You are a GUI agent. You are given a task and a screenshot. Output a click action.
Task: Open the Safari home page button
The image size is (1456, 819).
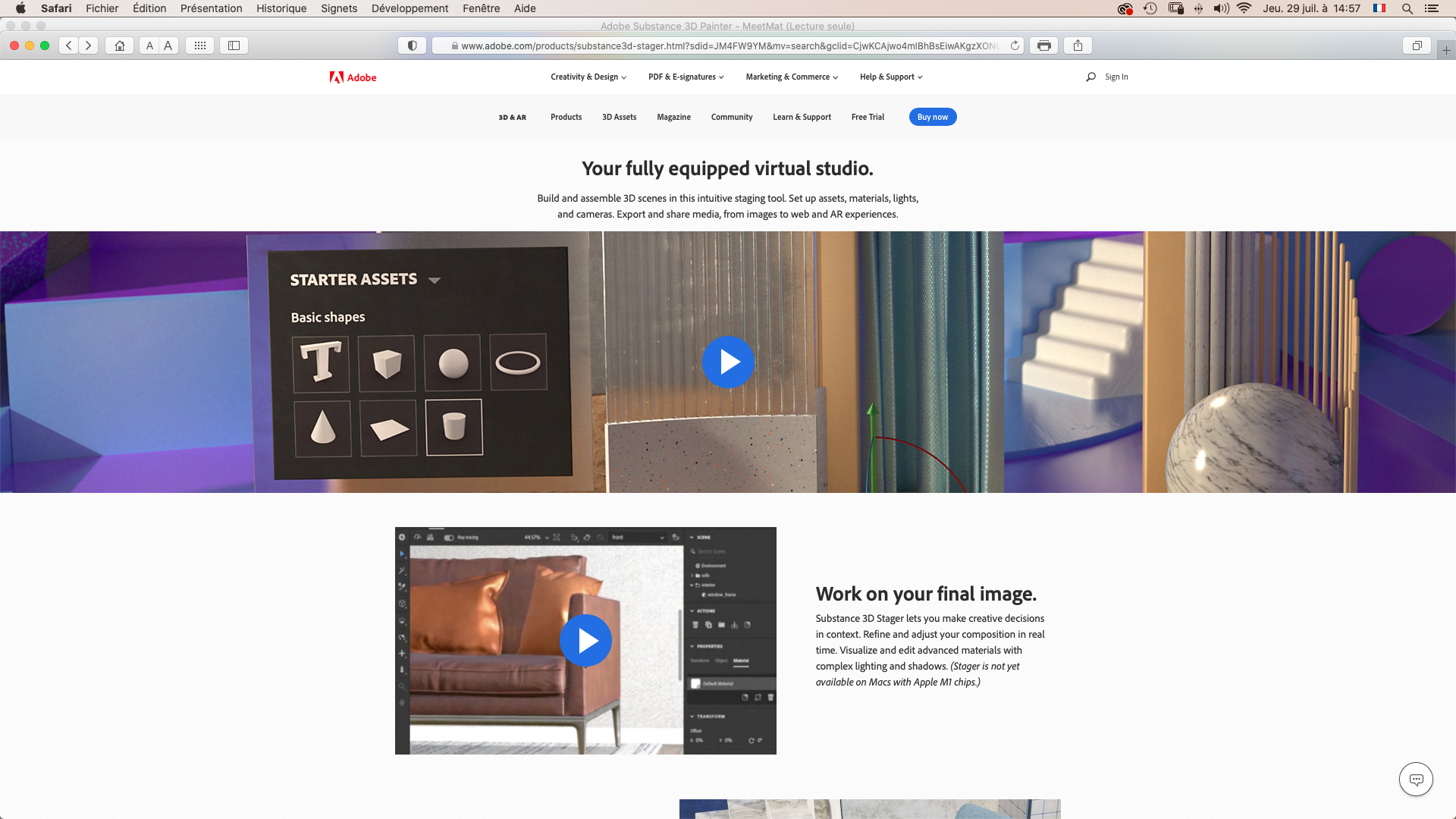(x=120, y=45)
